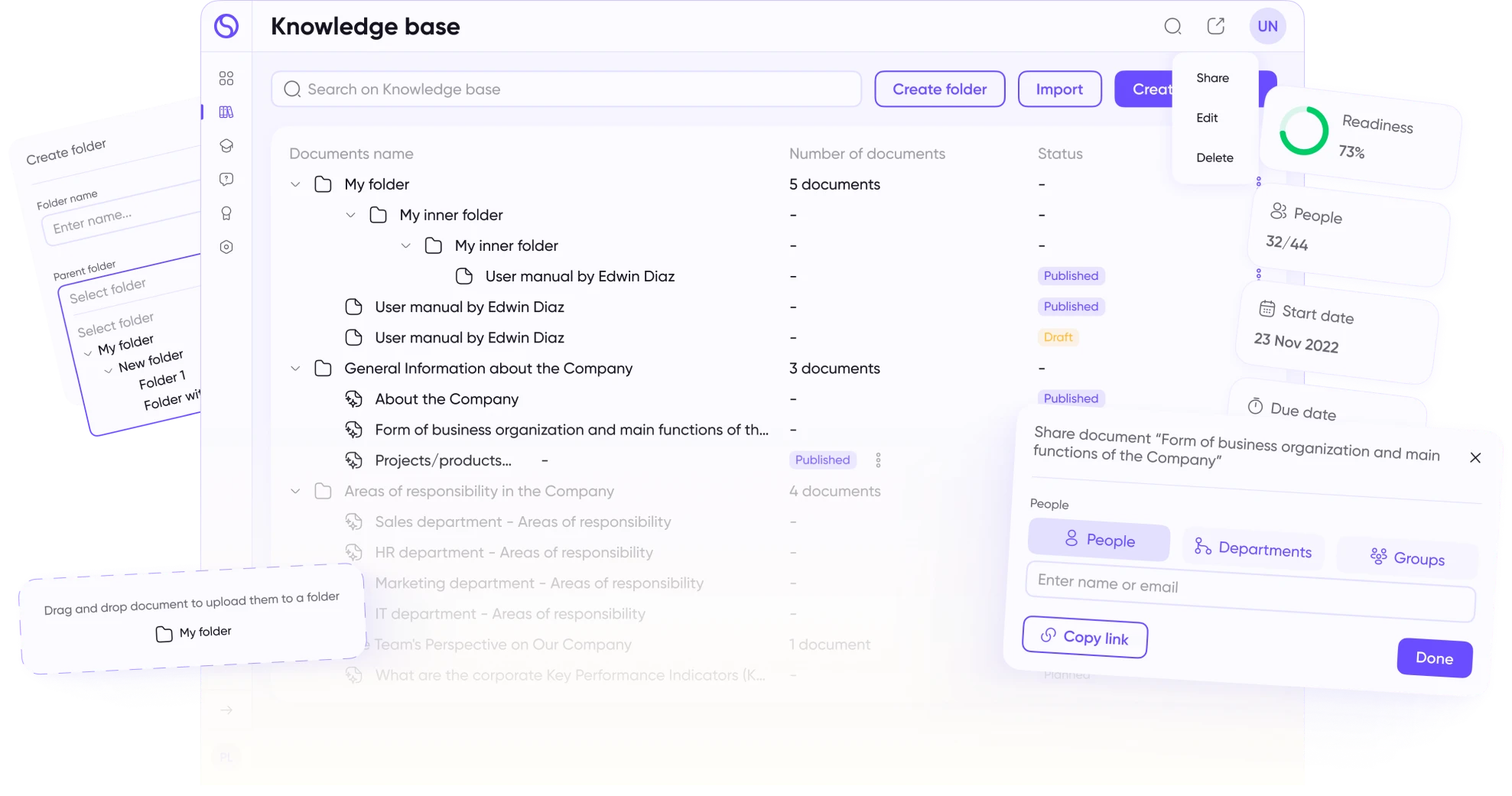Switch to Groups tab in share dialog
1512x796 pixels.
point(1407,557)
